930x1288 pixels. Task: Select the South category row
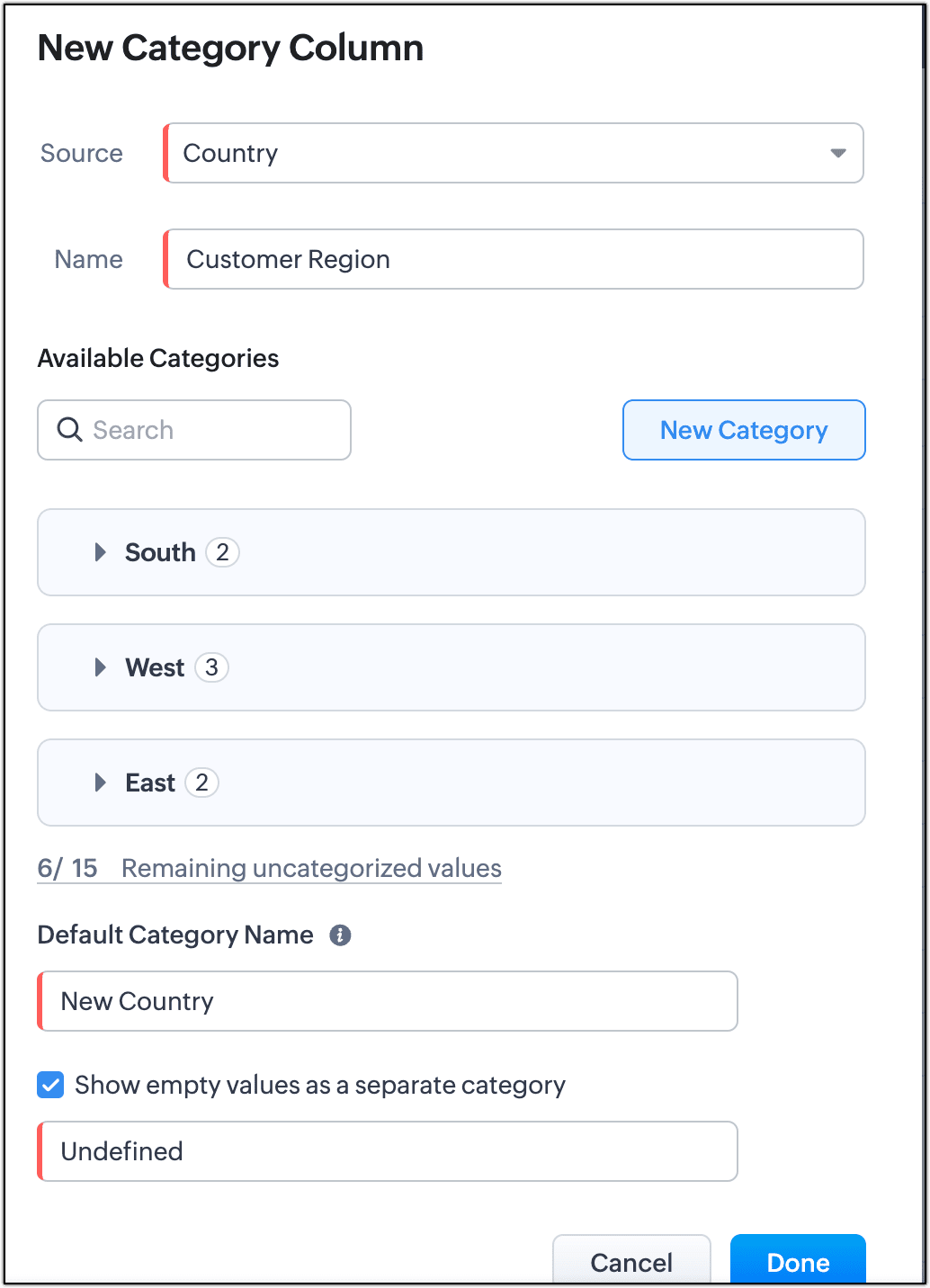(540, 552)
